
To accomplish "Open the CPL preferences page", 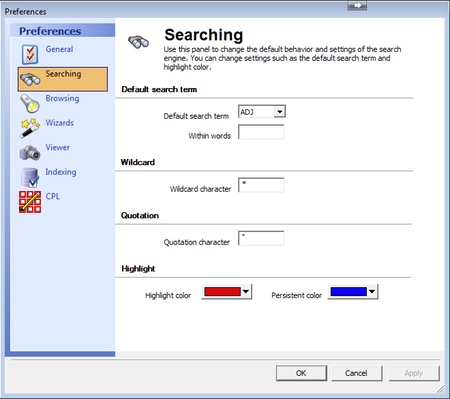I will (x=53, y=196).
